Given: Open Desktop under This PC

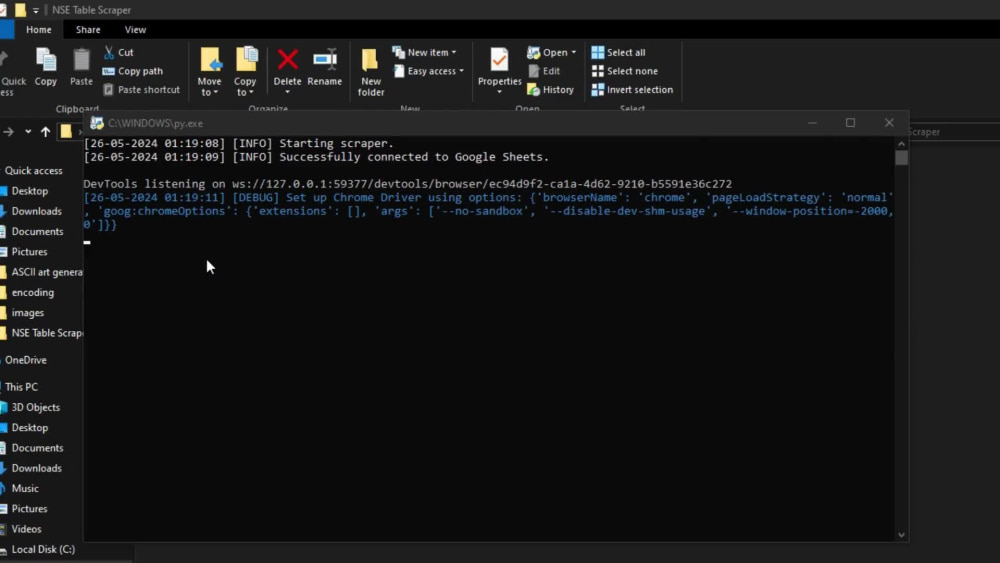Looking at the screenshot, I should click(x=29, y=428).
